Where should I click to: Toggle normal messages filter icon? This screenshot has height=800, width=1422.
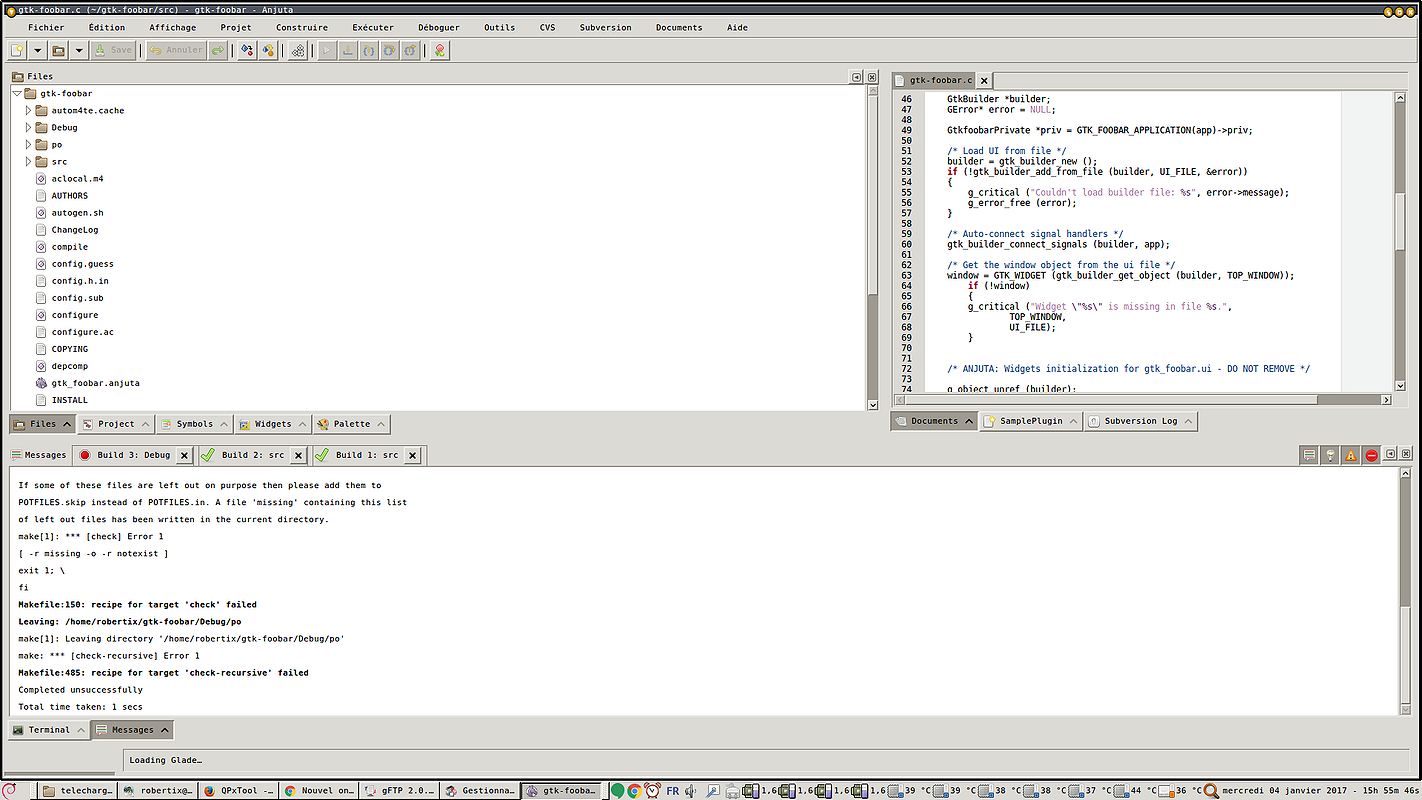(x=1309, y=455)
